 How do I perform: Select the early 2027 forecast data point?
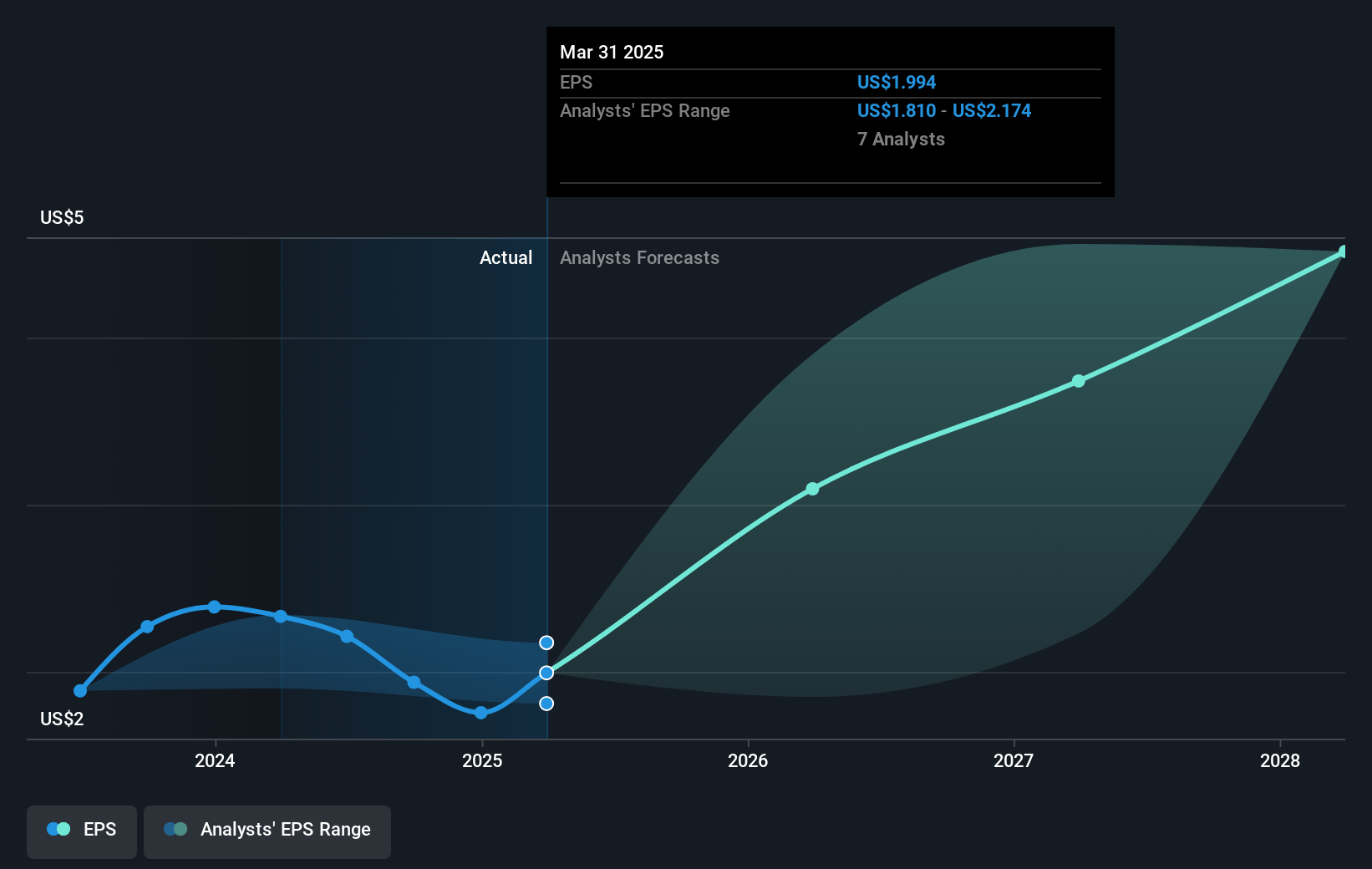coord(1079,381)
